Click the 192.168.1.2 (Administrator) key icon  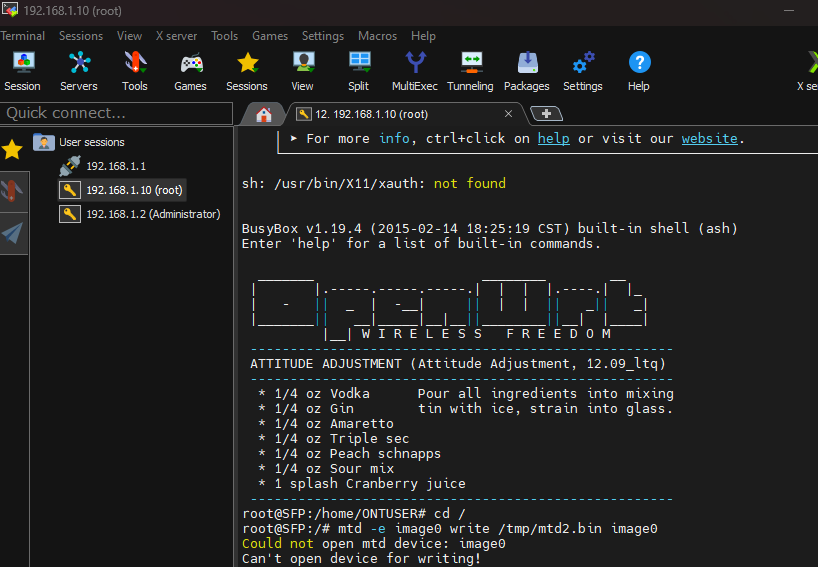[69, 214]
